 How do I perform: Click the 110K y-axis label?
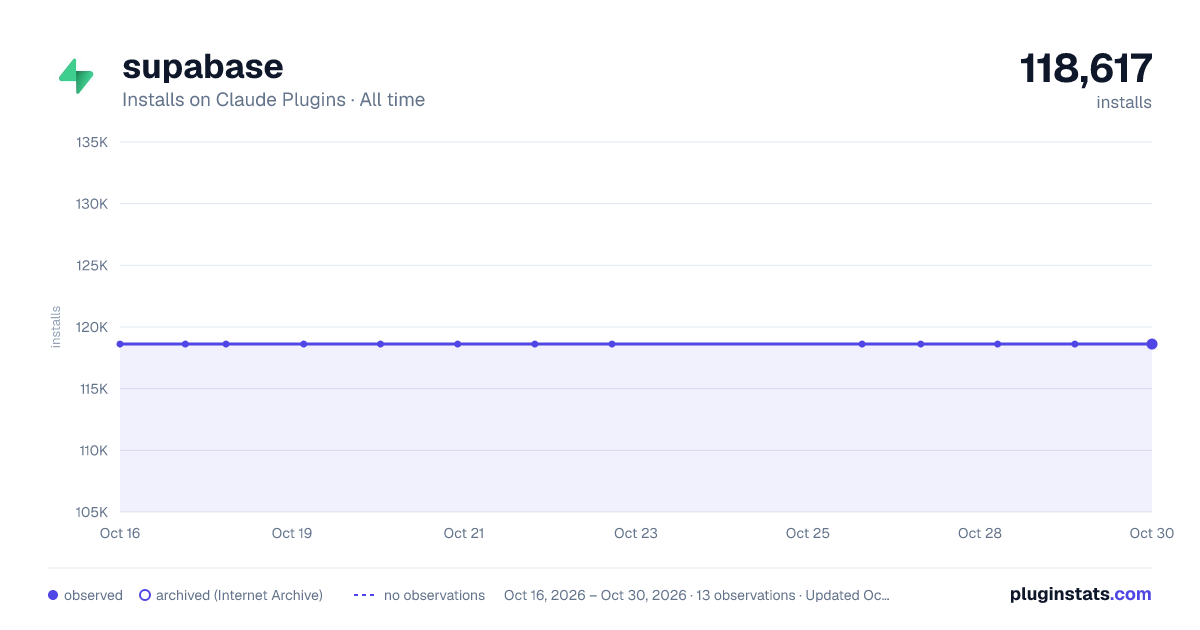tap(92, 451)
